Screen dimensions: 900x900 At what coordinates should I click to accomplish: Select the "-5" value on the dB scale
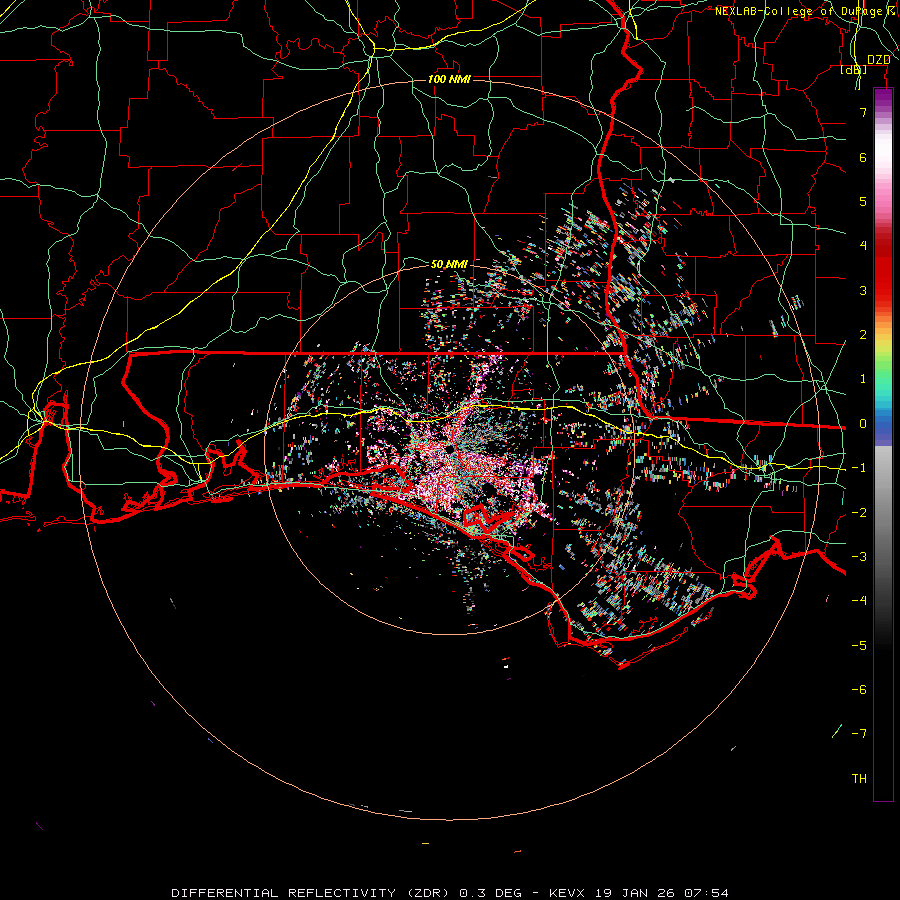(859, 646)
